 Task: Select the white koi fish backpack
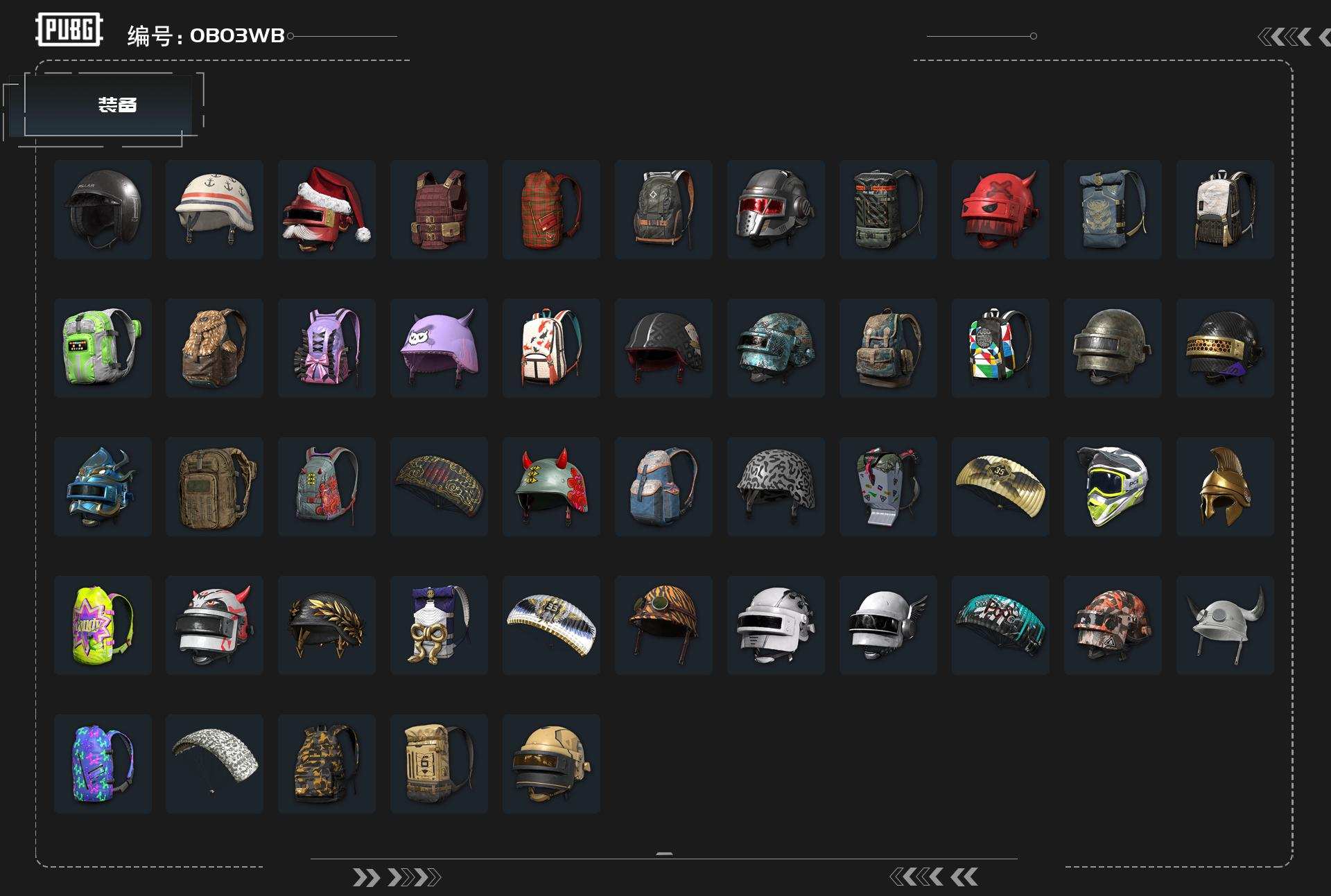[552, 348]
